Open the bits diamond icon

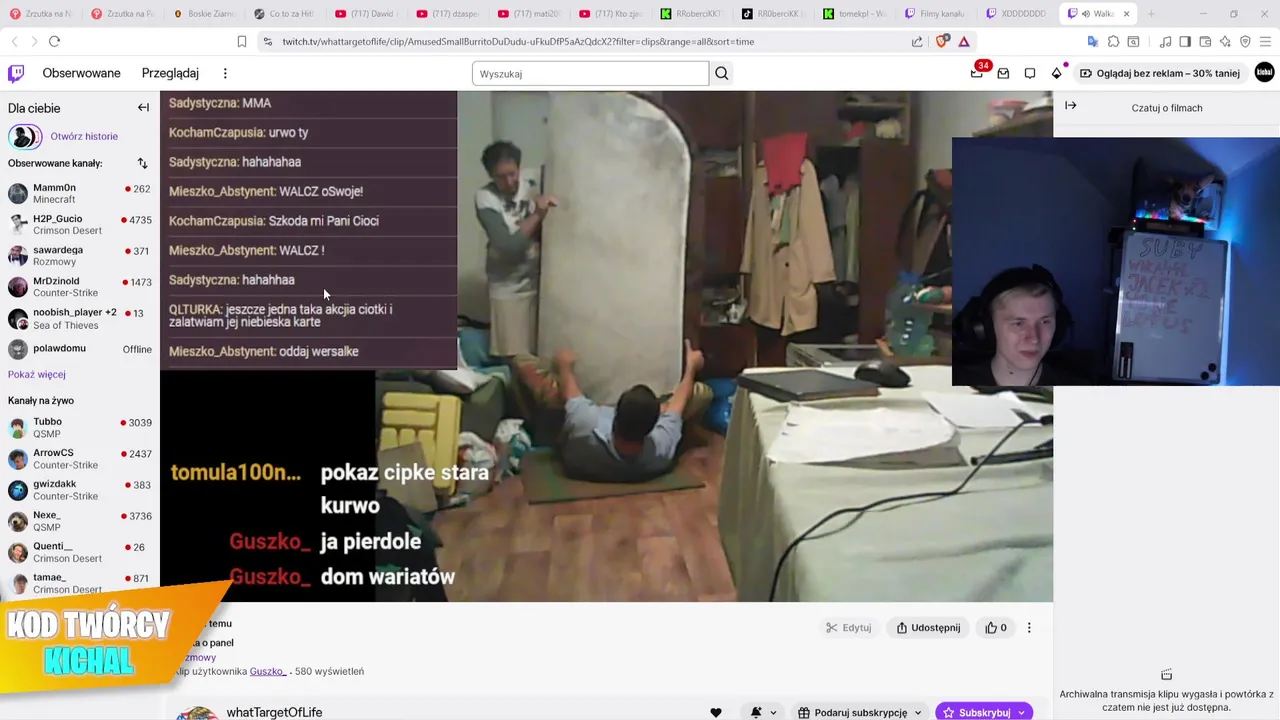pyautogui.click(x=1057, y=73)
